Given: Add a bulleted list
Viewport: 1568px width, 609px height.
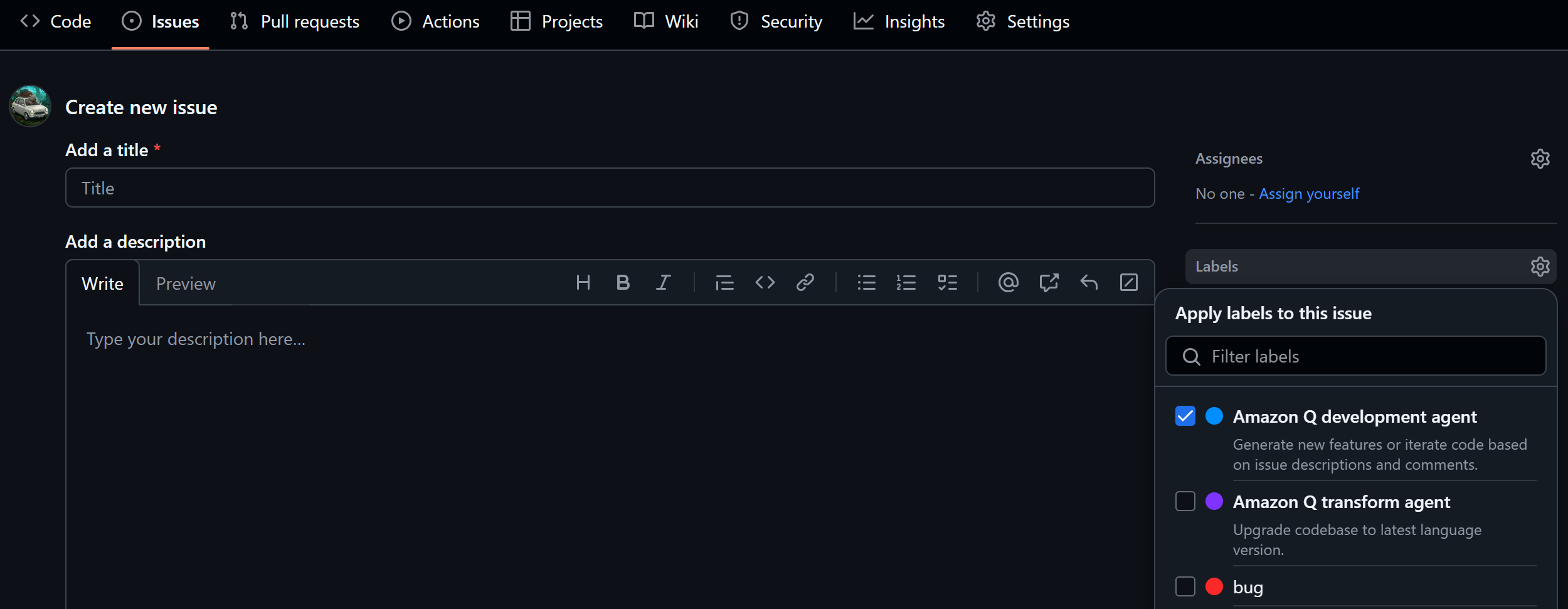Looking at the screenshot, I should (x=866, y=282).
